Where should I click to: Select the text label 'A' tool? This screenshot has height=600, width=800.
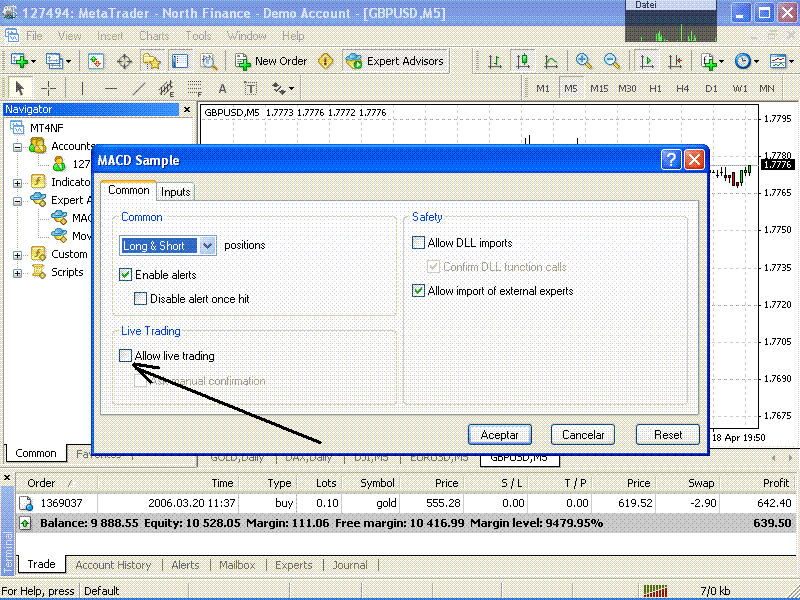pyautogui.click(x=222, y=88)
